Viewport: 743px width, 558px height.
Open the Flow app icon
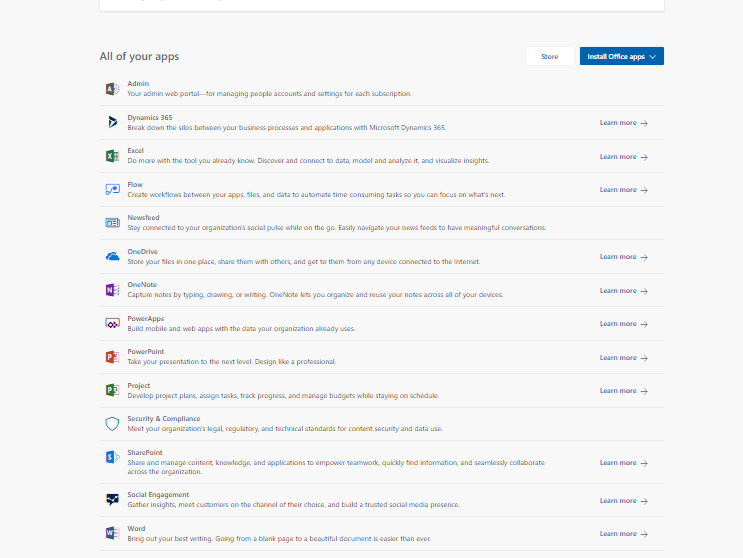point(112,189)
